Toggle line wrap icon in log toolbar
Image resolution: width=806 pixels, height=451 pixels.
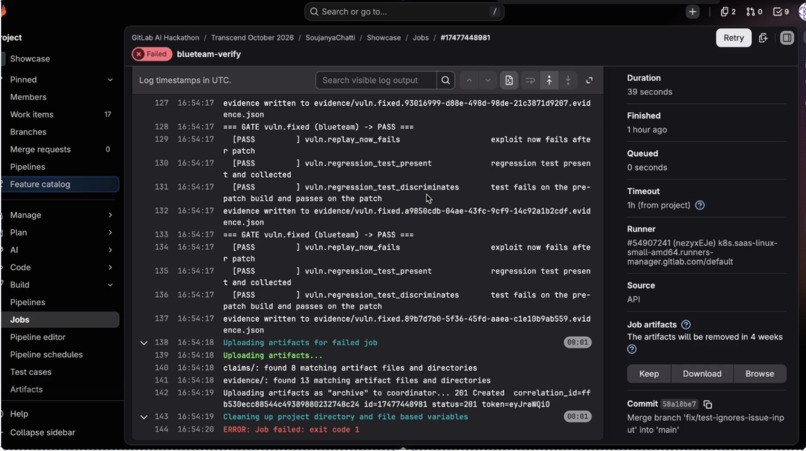click(x=530, y=80)
